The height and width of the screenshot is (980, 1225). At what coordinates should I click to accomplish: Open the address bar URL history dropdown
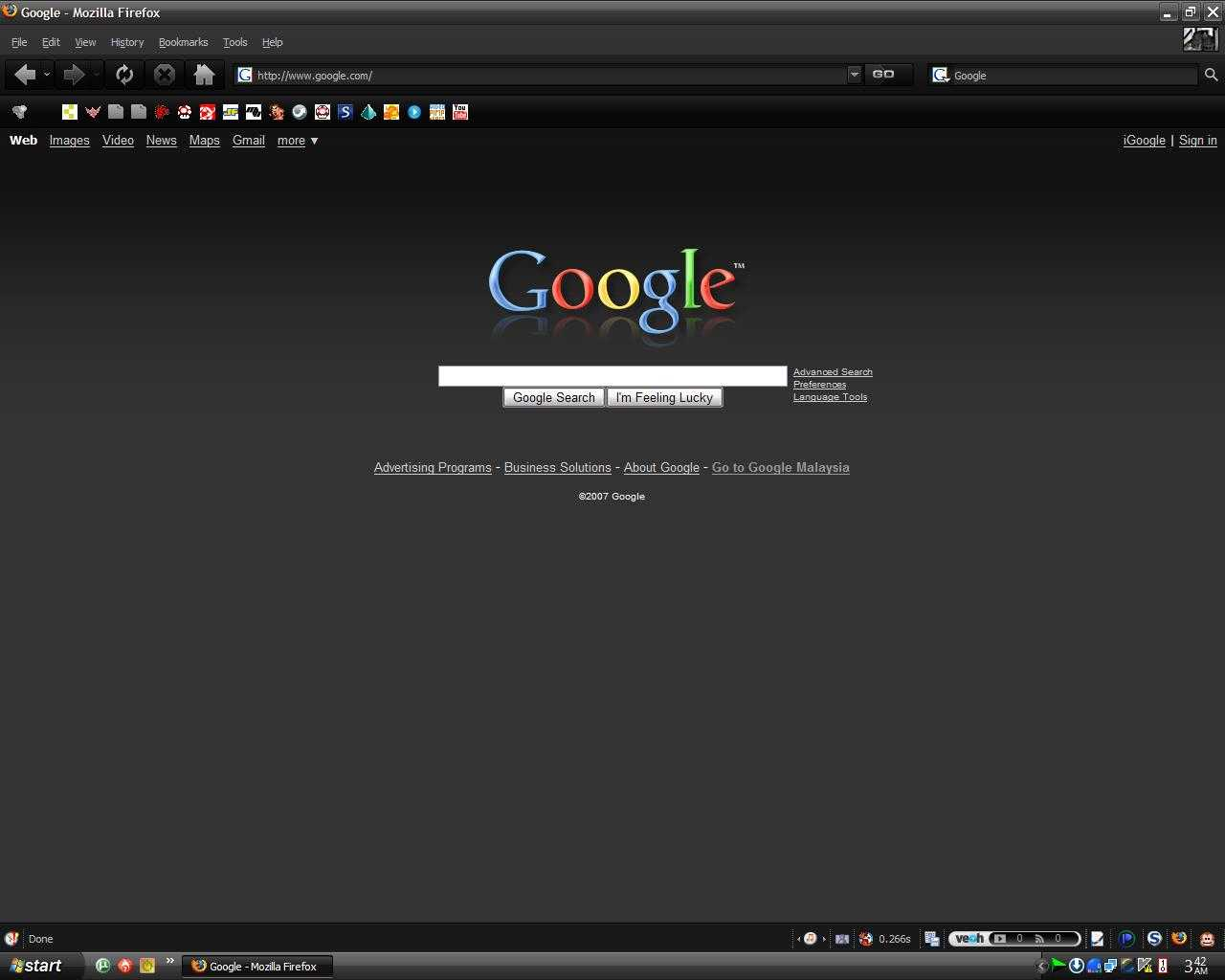[854, 75]
